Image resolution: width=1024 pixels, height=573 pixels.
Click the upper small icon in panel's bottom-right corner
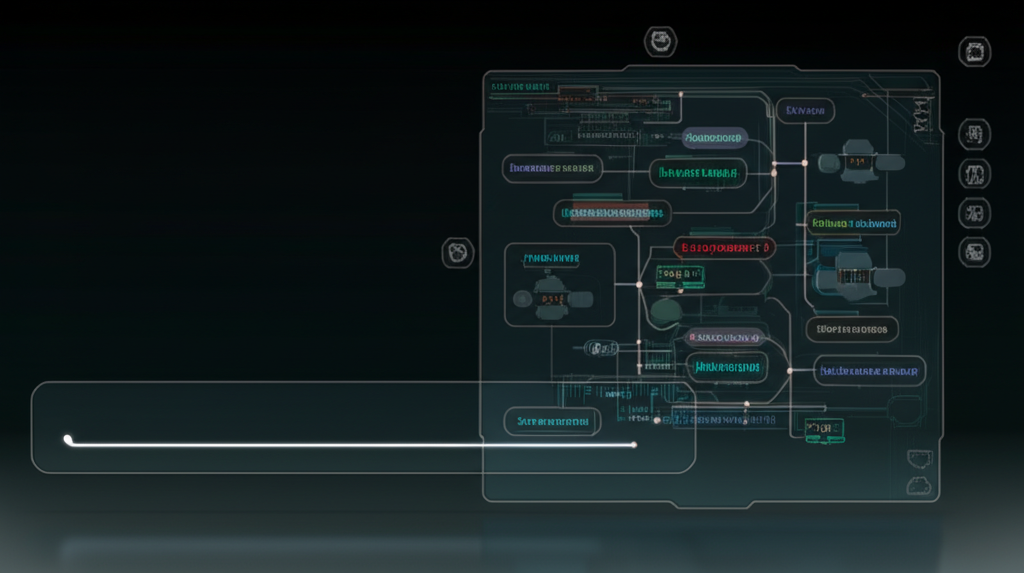point(917,459)
